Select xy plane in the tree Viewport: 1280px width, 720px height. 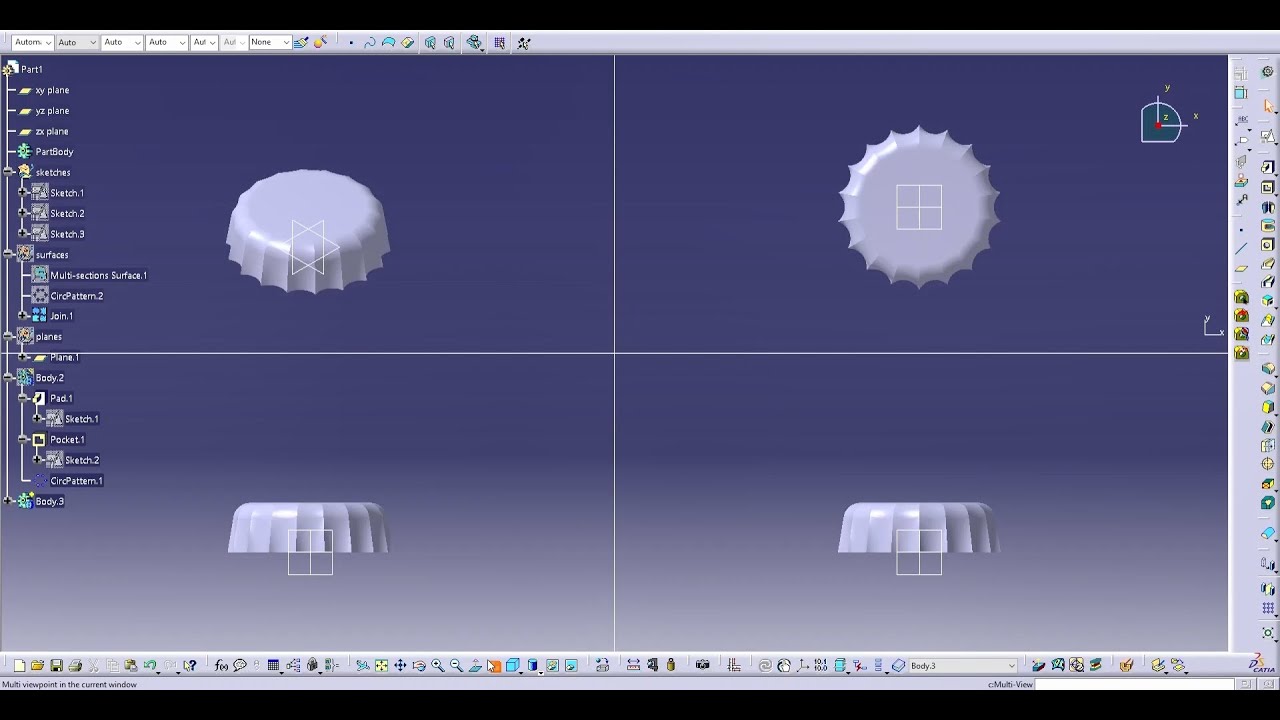52,90
